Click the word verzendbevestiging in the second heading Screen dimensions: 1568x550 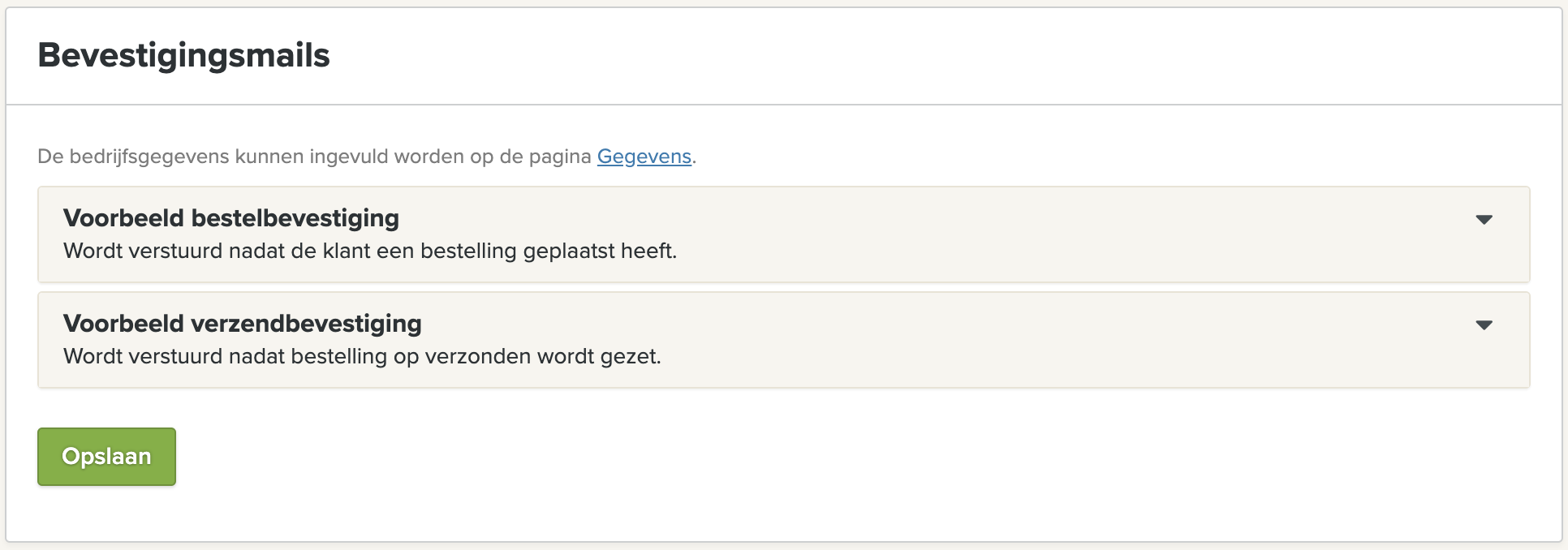305,324
